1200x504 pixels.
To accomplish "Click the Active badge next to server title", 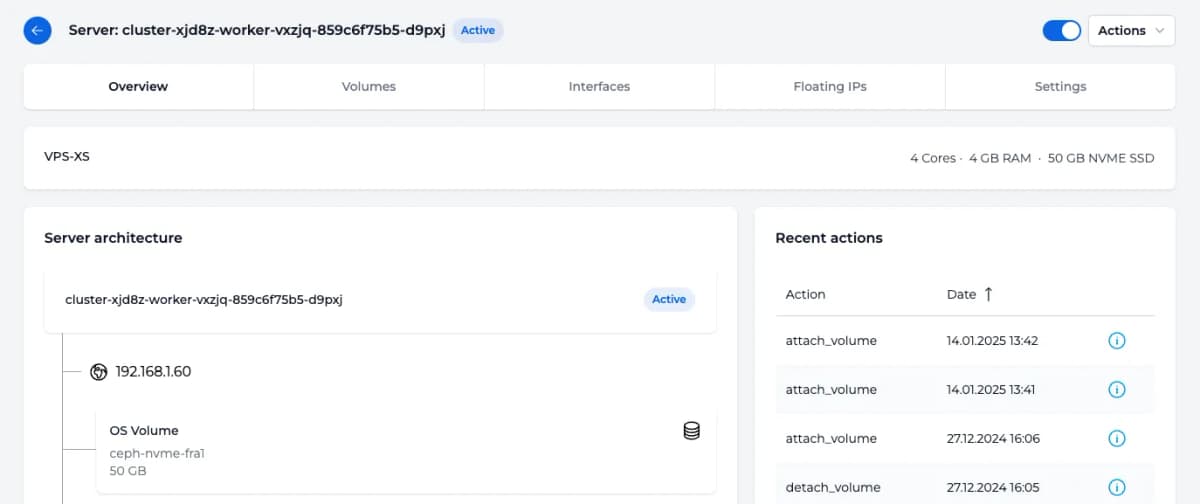I will [x=477, y=30].
